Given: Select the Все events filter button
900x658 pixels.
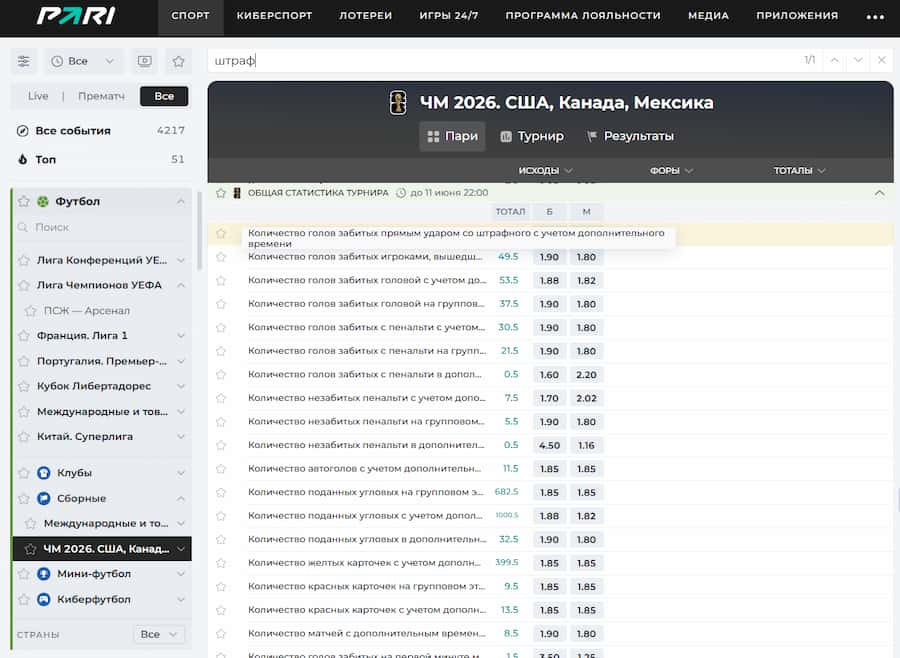Looking at the screenshot, I should click(164, 96).
